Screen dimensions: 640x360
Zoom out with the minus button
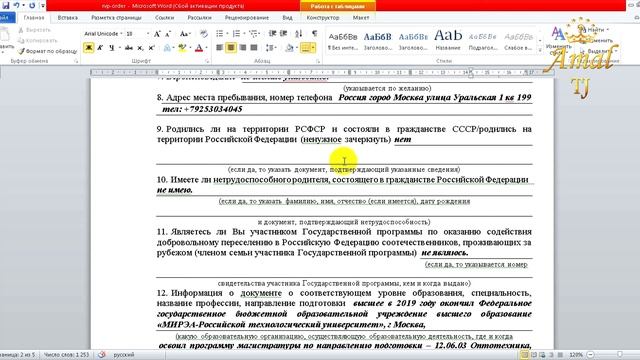click(590, 355)
